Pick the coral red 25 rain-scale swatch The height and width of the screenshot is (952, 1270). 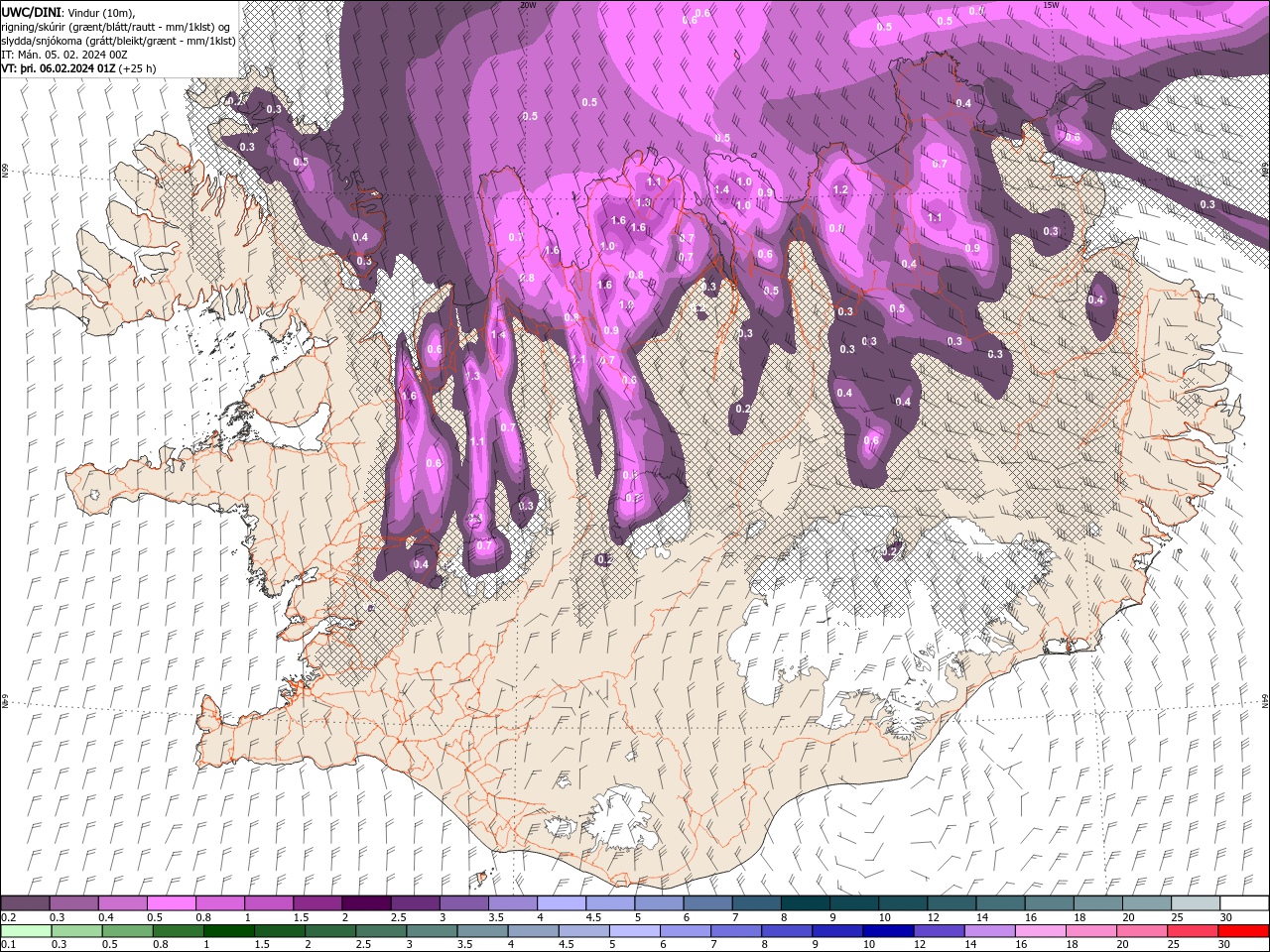point(1193,930)
